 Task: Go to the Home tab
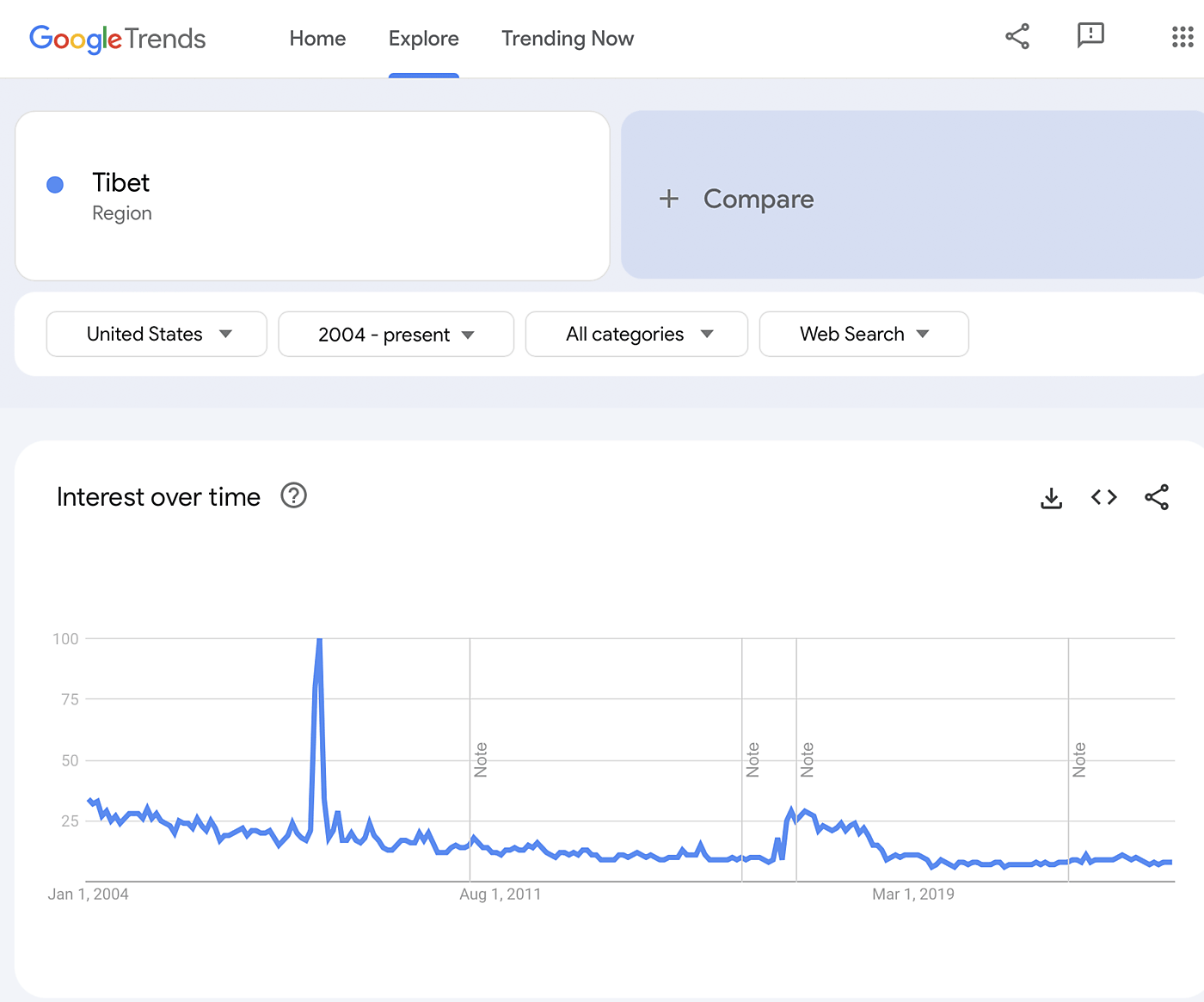coord(317,39)
